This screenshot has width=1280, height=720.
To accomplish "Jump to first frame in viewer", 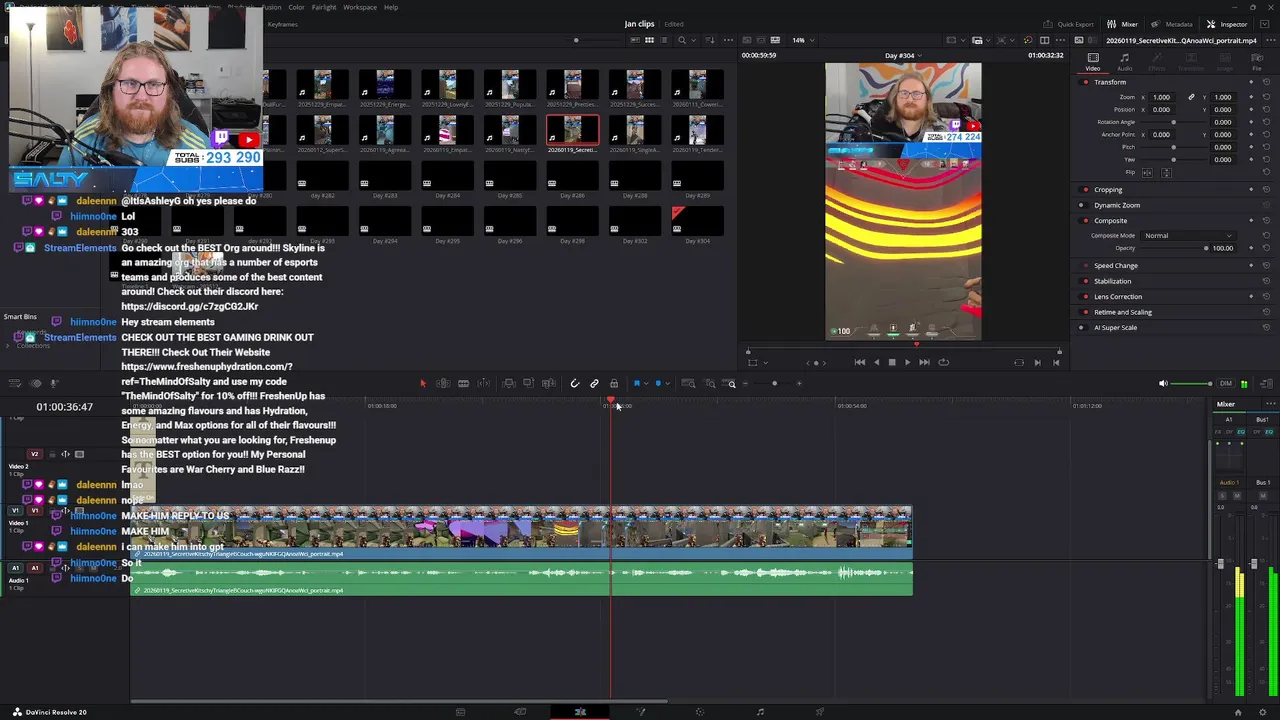I will tap(860, 362).
